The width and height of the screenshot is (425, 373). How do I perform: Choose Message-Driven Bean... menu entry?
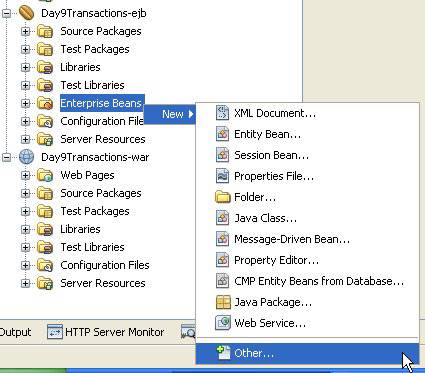click(x=307, y=239)
